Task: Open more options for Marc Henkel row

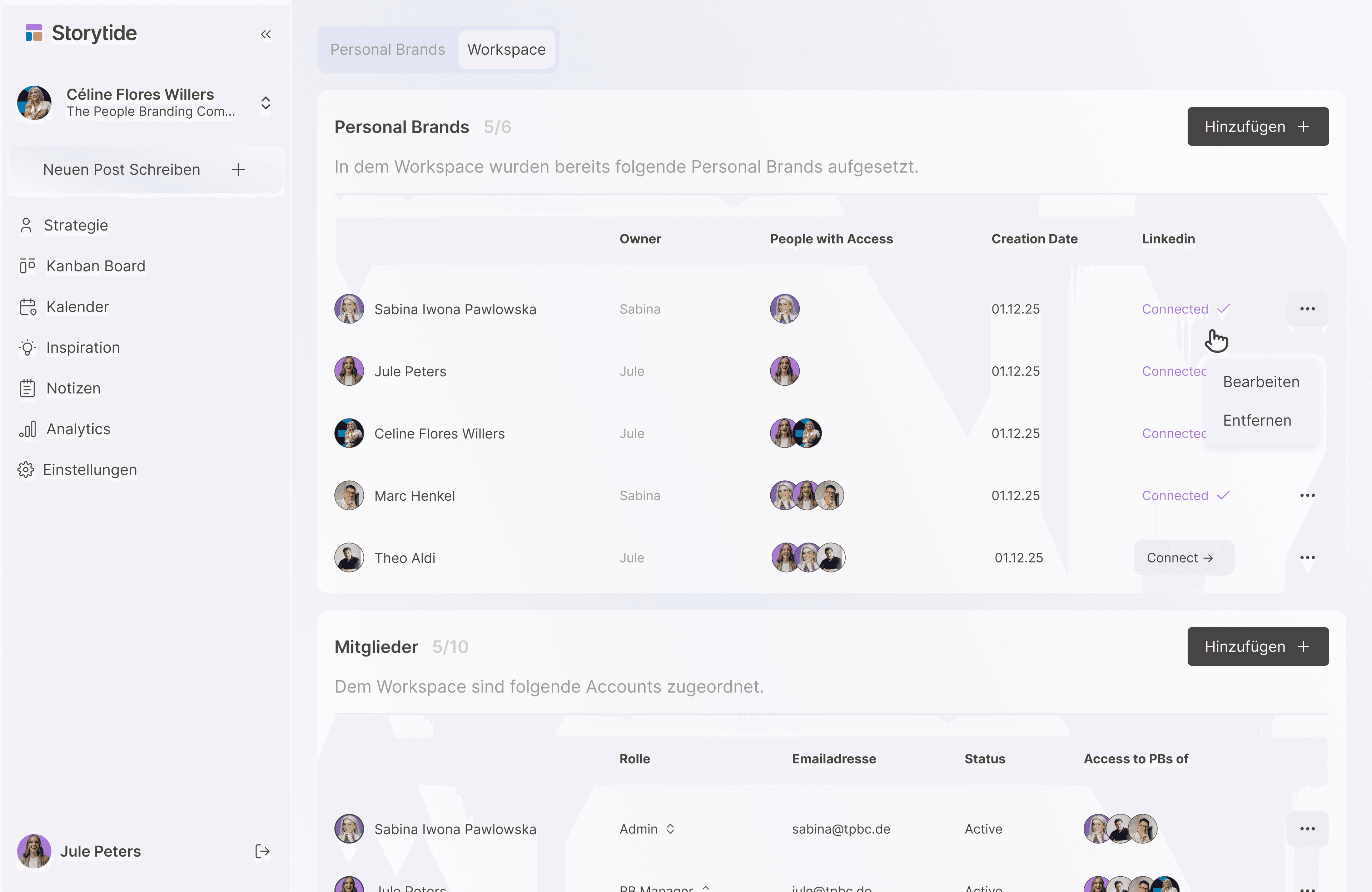Action: pos(1307,496)
